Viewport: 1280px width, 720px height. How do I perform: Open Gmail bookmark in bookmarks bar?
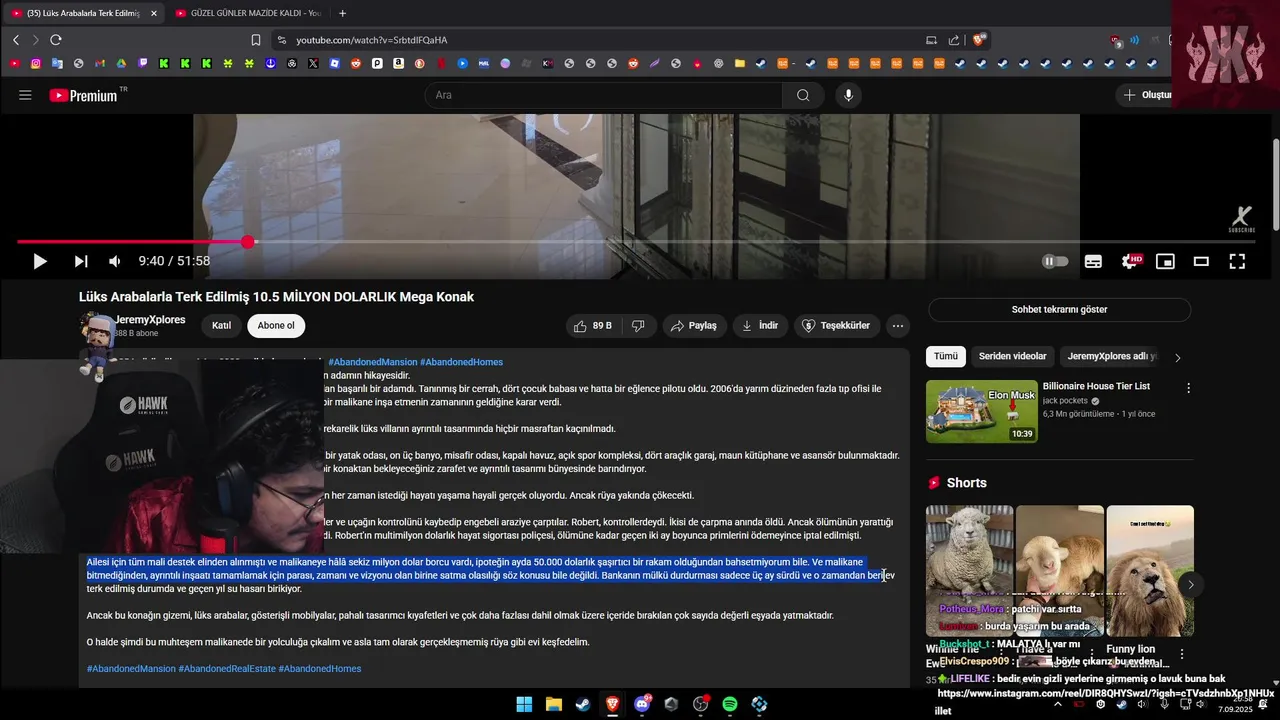tap(100, 63)
